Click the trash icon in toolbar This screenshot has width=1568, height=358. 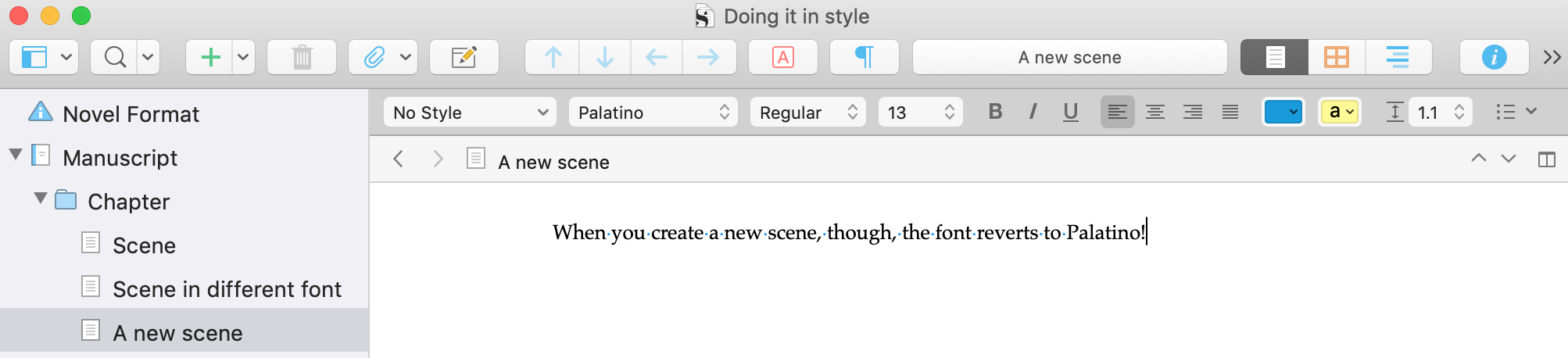tap(302, 57)
